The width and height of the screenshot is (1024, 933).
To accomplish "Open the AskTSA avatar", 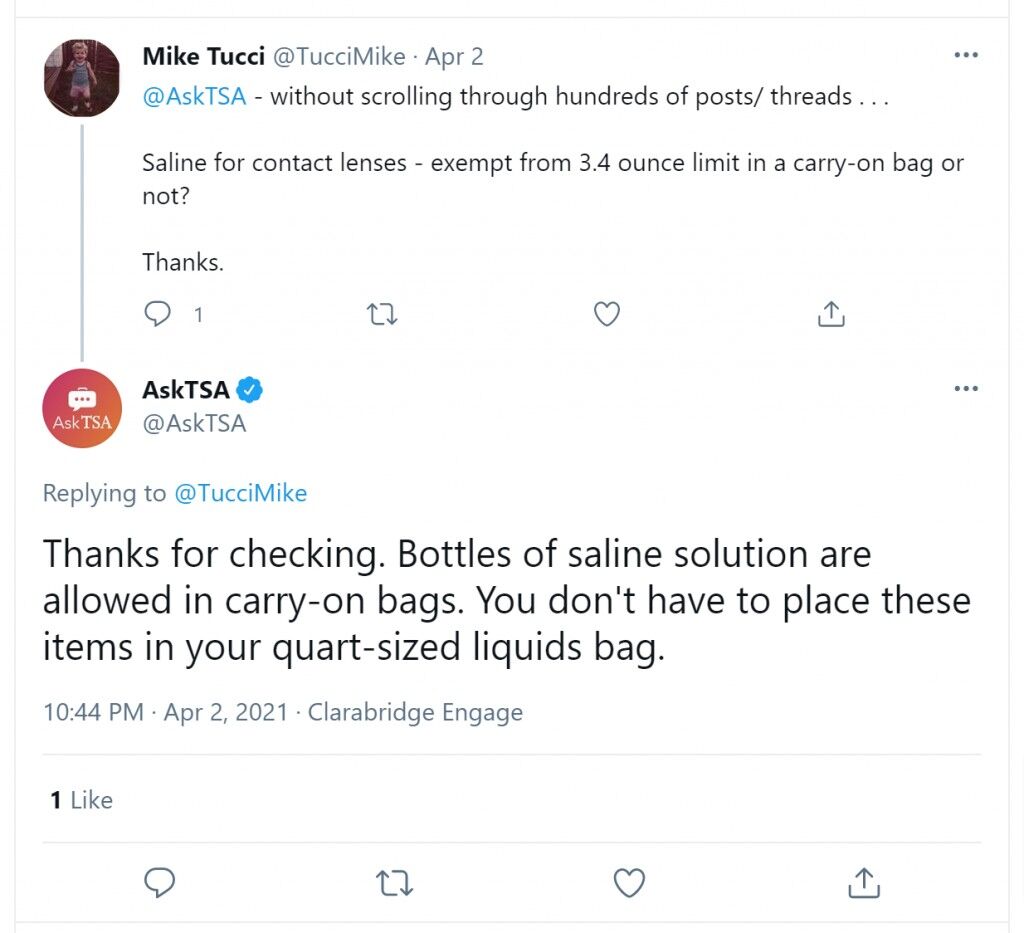I will [x=82, y=408].
